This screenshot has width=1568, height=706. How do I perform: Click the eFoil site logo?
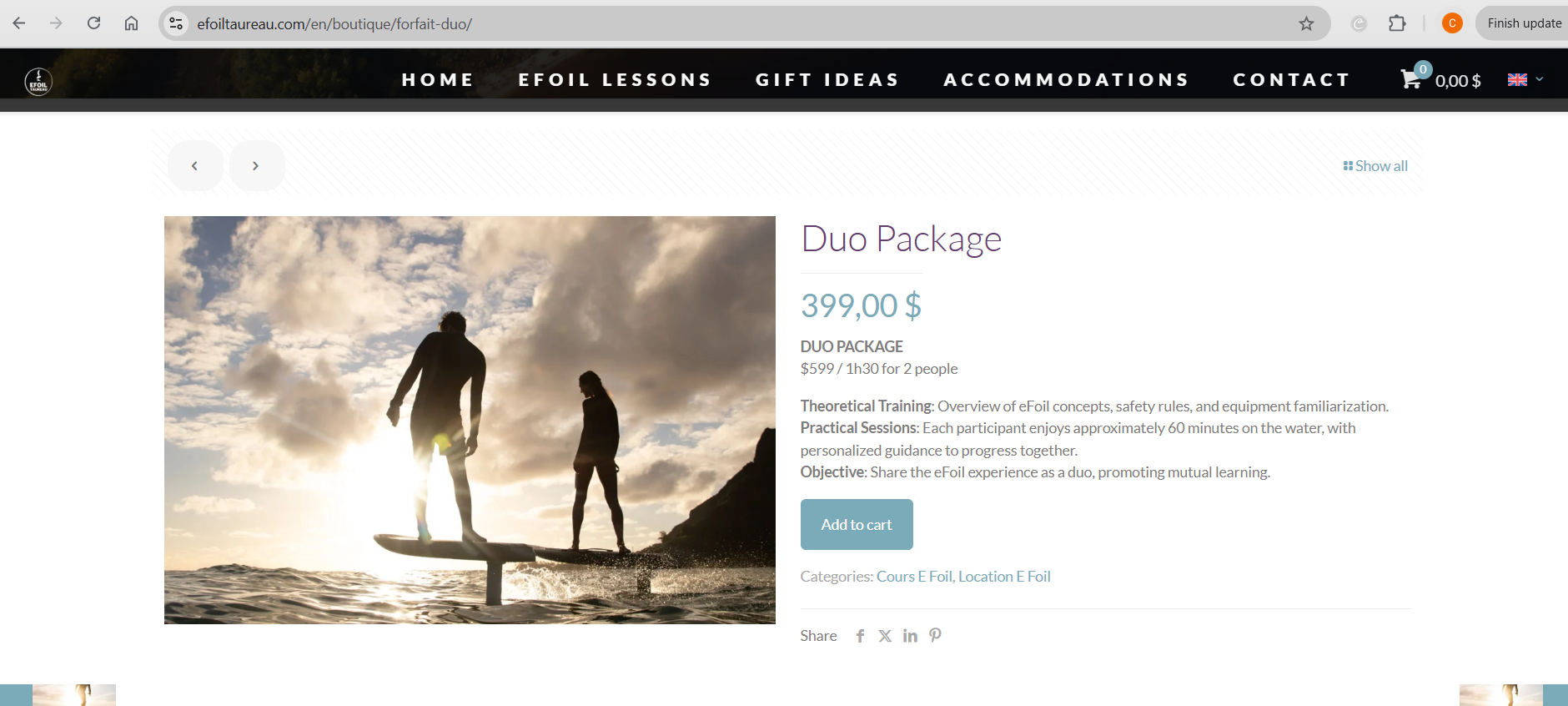tap(38, 81)
